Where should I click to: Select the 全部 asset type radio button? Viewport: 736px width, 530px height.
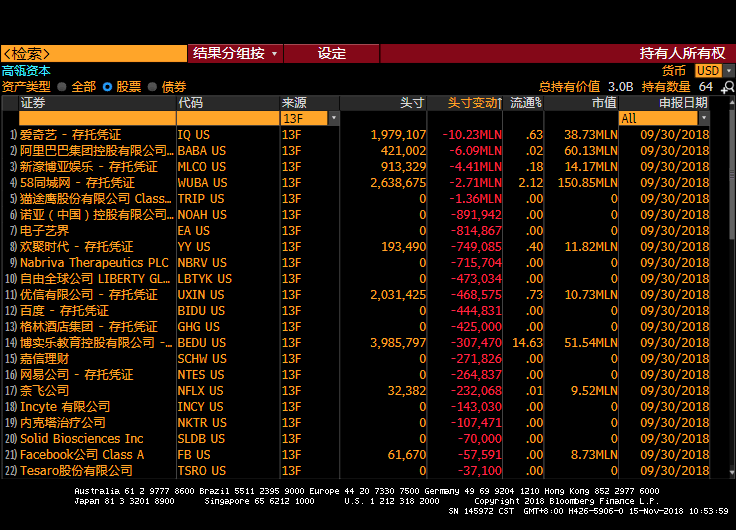coord(61,87)
